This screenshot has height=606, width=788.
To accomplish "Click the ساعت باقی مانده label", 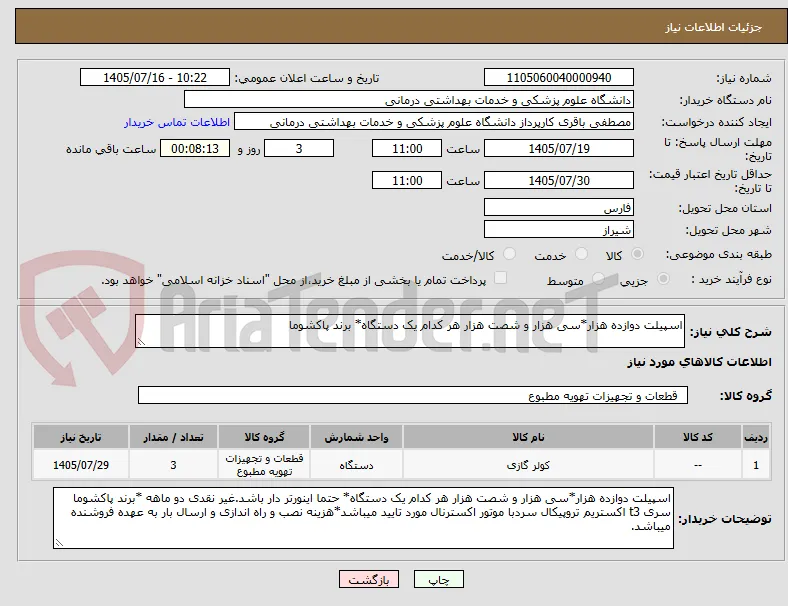I will 111,149.
